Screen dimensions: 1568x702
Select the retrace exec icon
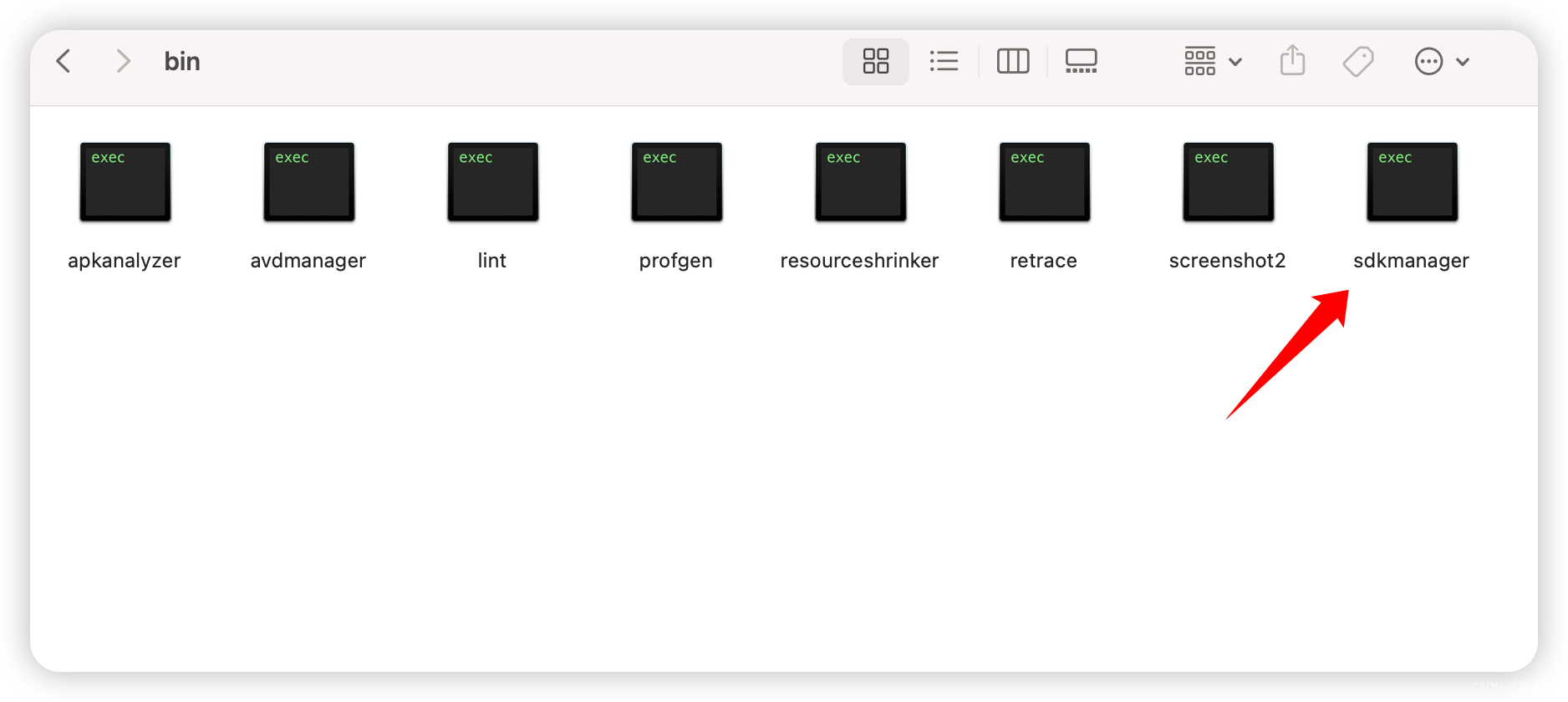1045,181
